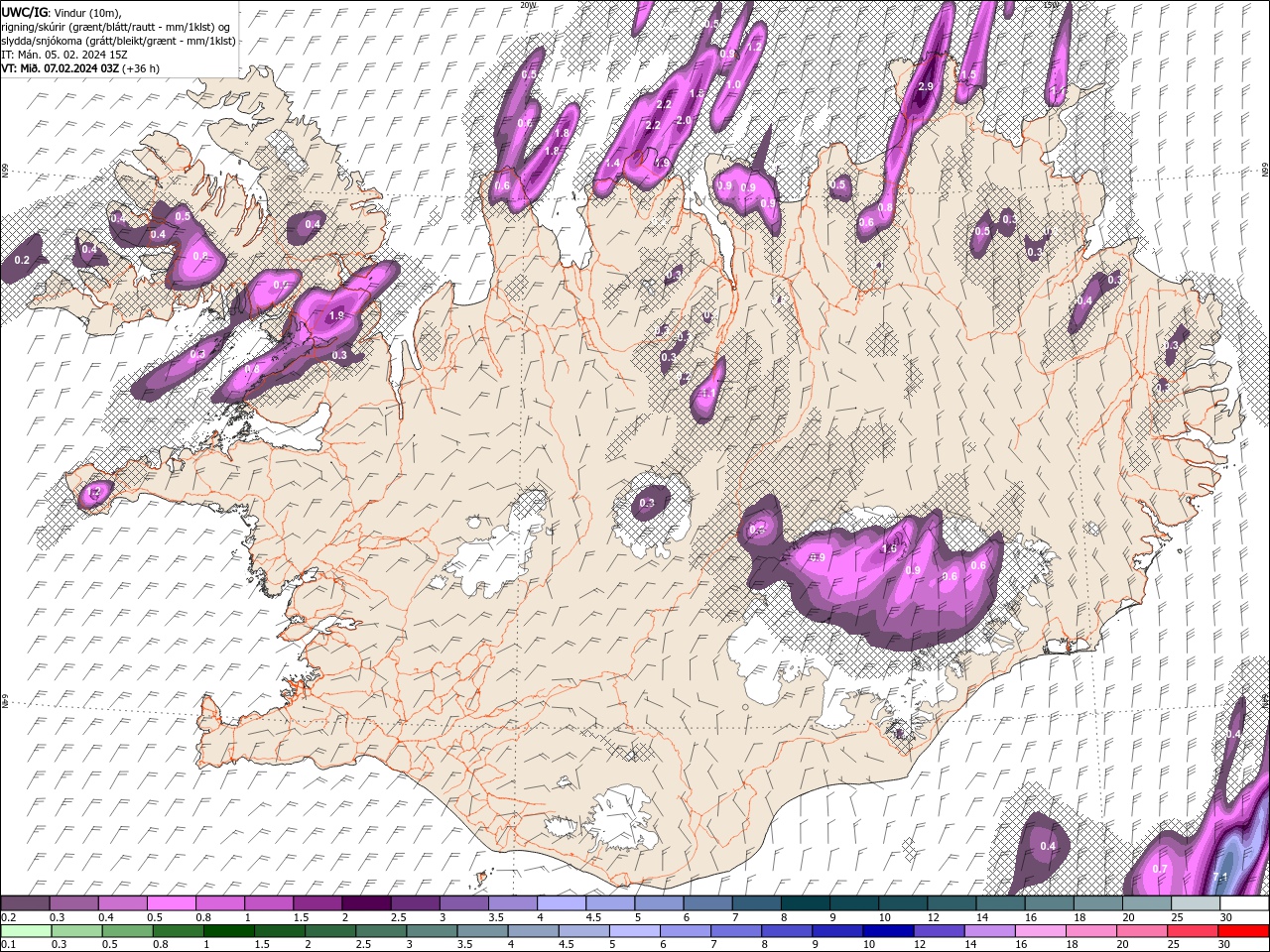Pick the dark navy blue swatch between 10 and 12 in bottom legend row
Screen dimensions: 1270x952
(887, 930)
